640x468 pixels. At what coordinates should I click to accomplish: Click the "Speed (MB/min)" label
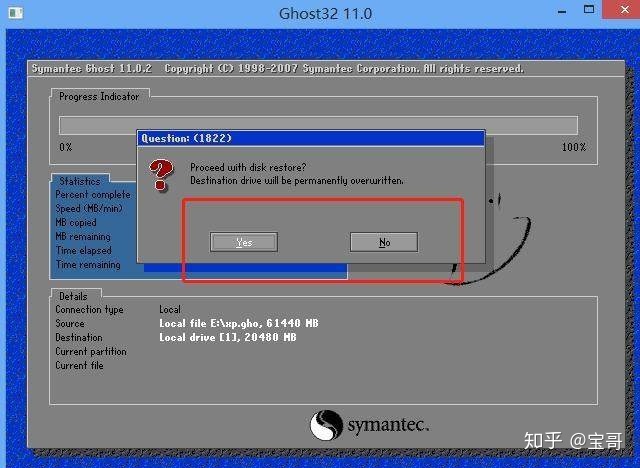point(89,208)
